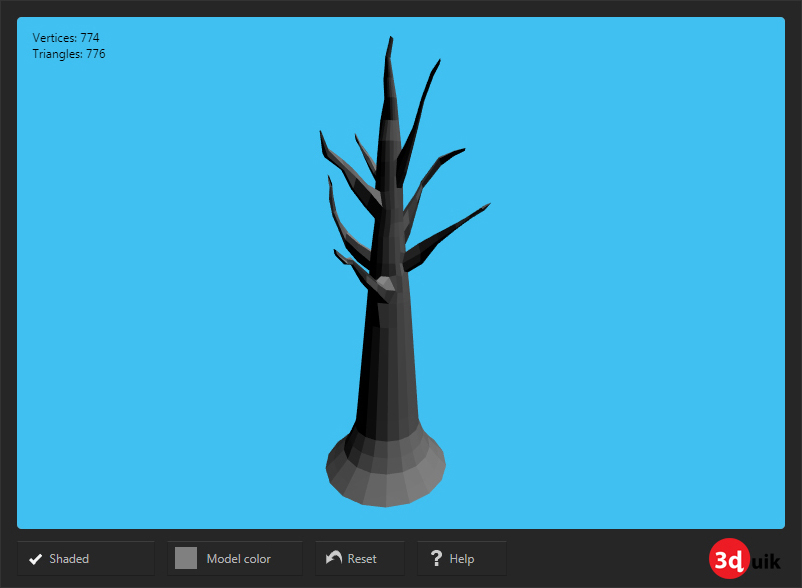Click the question mark icon beside Help
The width and height of the screenshot is (802, 588).
436,558
